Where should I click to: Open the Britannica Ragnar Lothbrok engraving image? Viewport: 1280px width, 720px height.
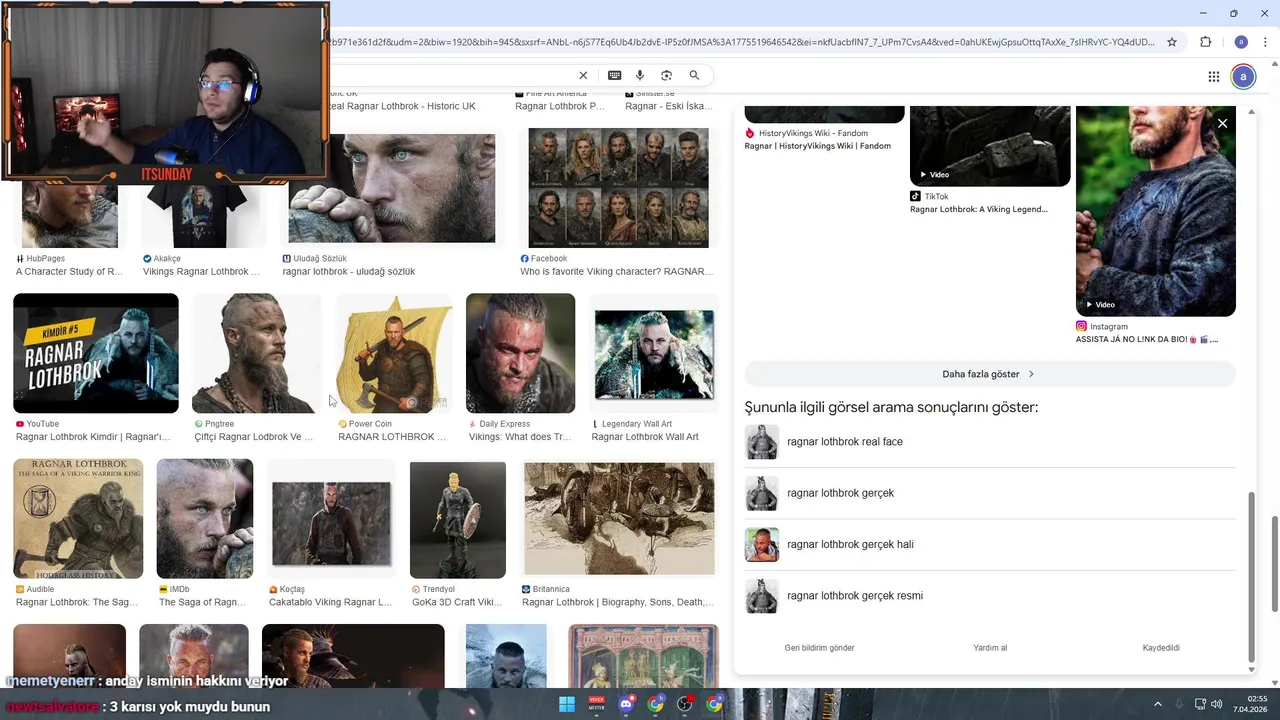pyautogui.click(x=619, y=518)
